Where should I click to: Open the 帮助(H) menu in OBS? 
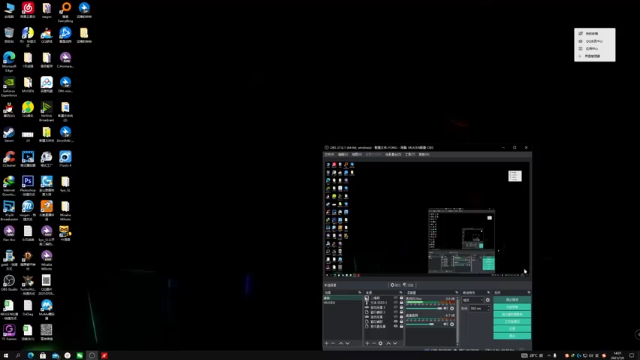424,155
